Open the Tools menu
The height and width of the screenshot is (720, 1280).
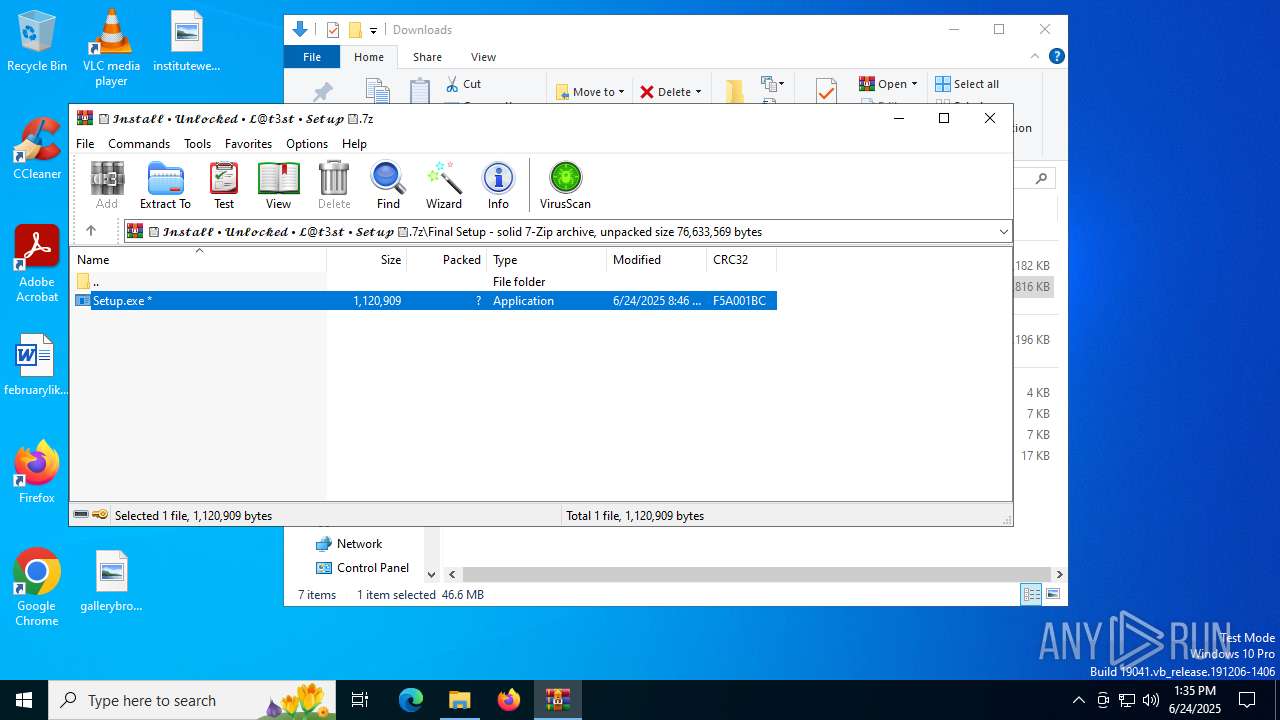(197, 144)
